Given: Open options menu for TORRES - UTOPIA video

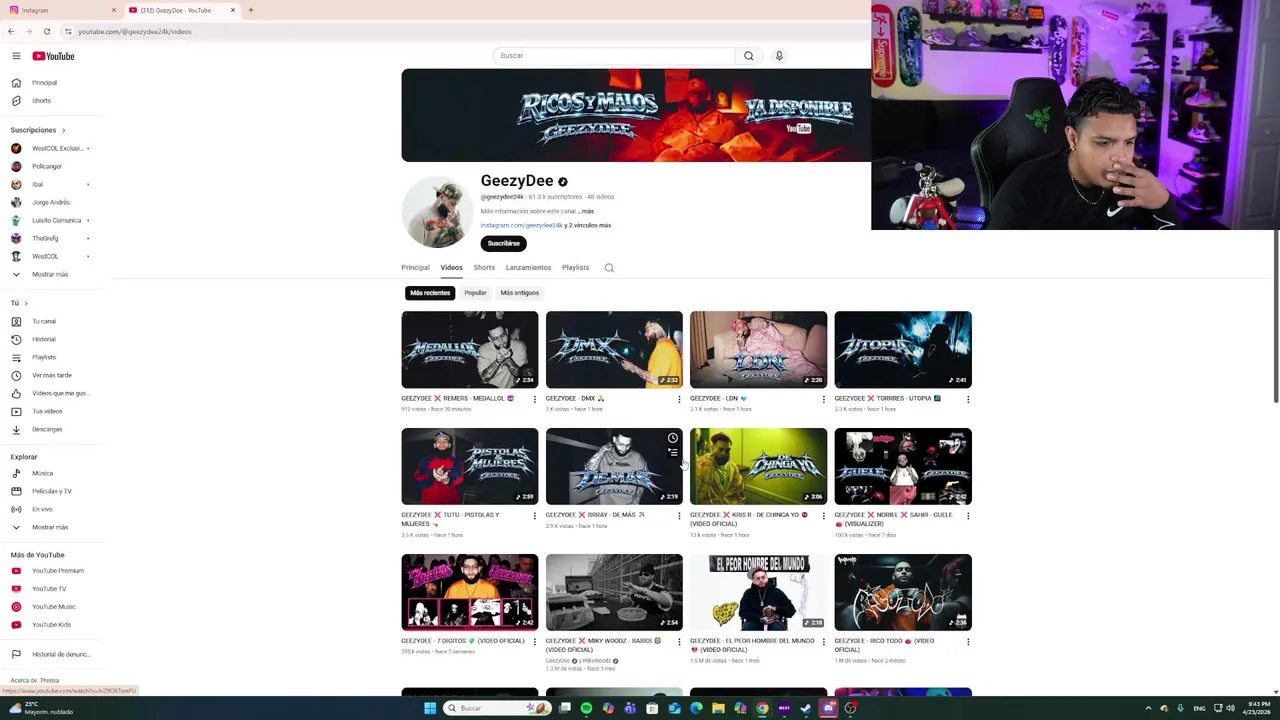Looking at the screenshot, I should point(968,400).
